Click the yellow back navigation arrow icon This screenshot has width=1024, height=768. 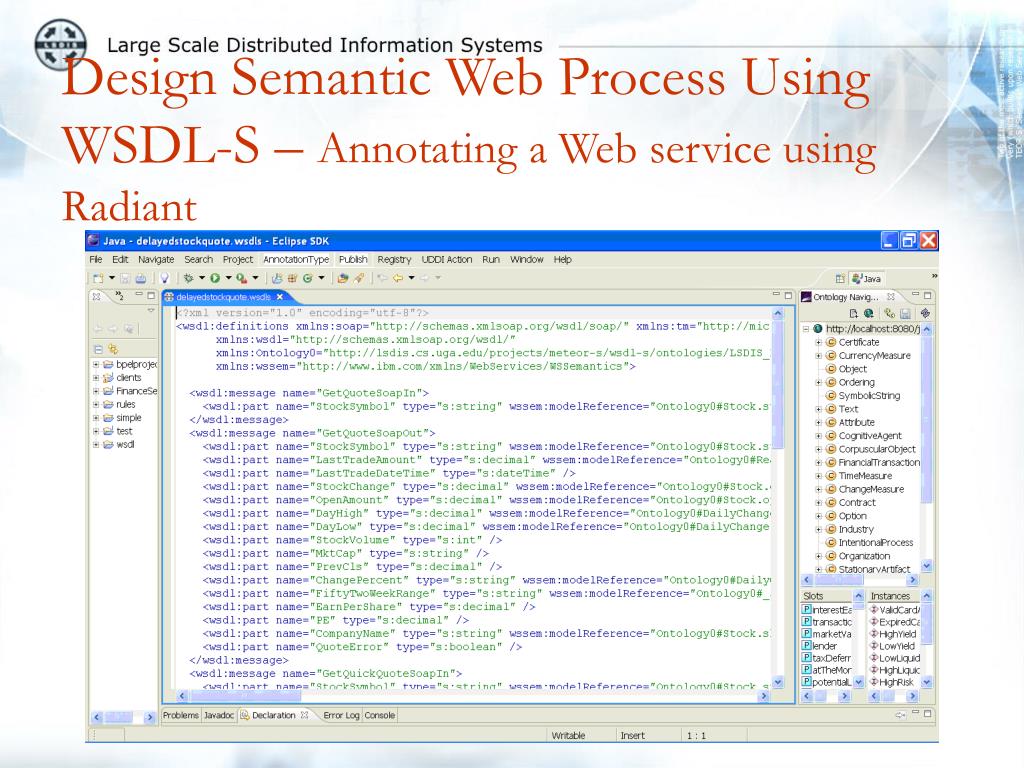point(397,278)
